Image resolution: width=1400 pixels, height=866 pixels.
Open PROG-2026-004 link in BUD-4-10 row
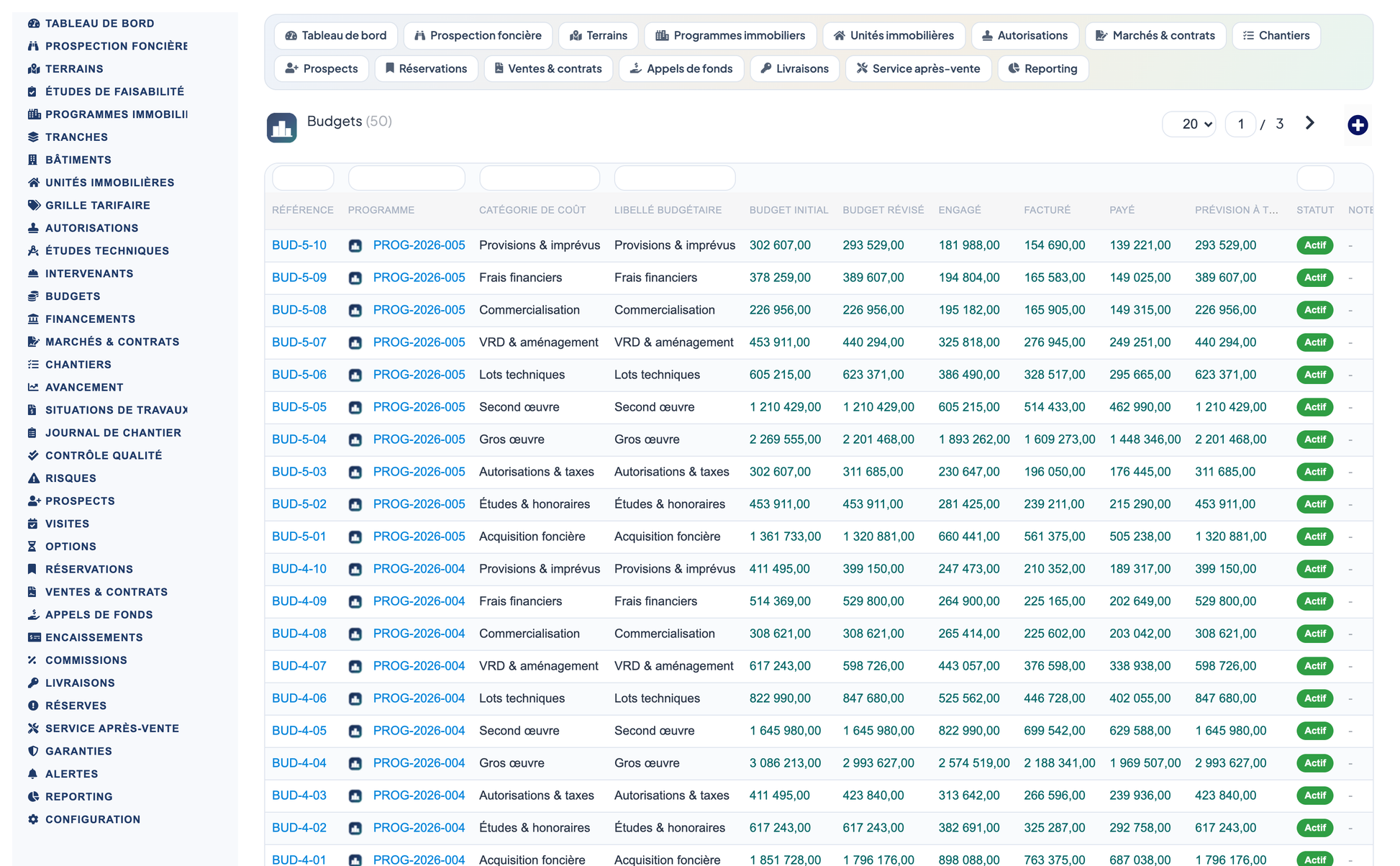[x=419, y=569]
